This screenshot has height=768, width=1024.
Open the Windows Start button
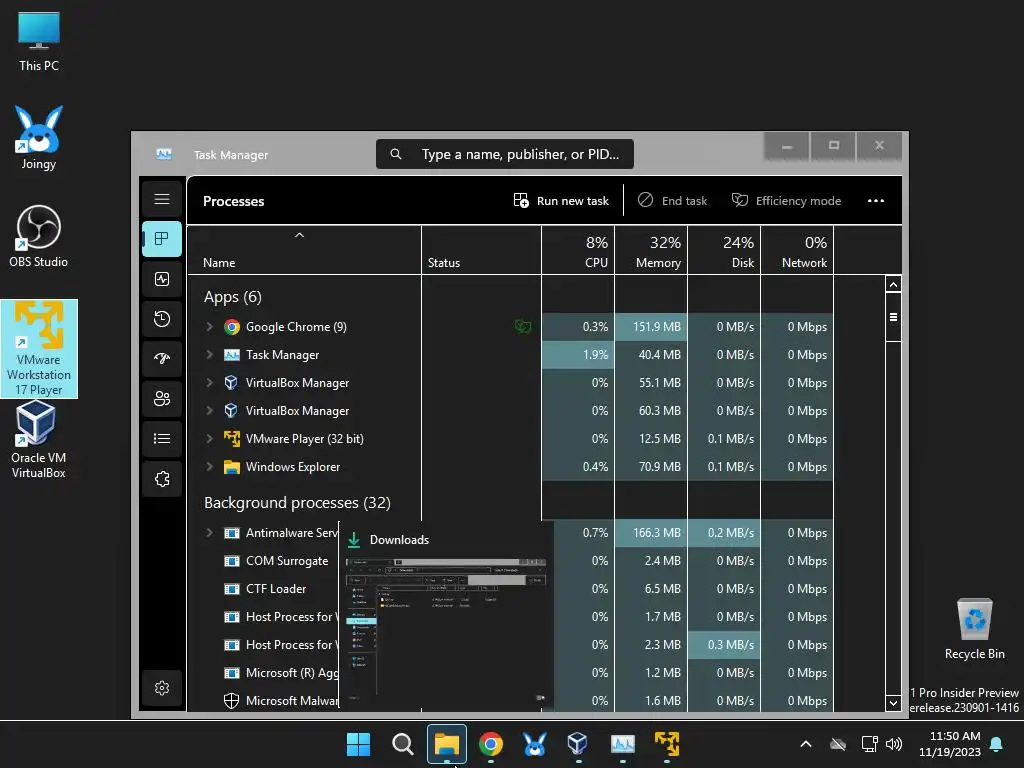coord(358,744)
